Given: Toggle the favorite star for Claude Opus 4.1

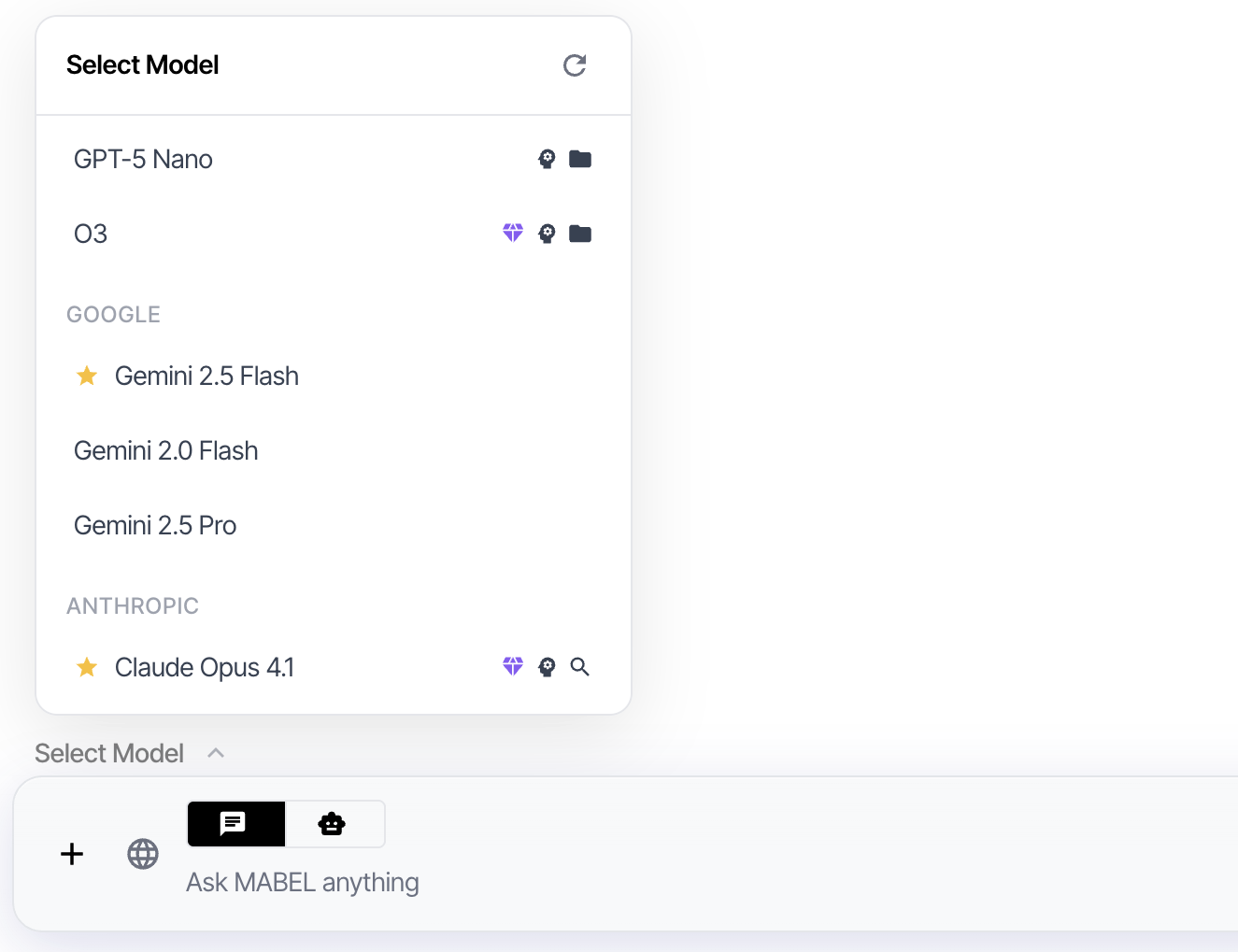Looking at the screenshot, I should click(x=87, y=667).
